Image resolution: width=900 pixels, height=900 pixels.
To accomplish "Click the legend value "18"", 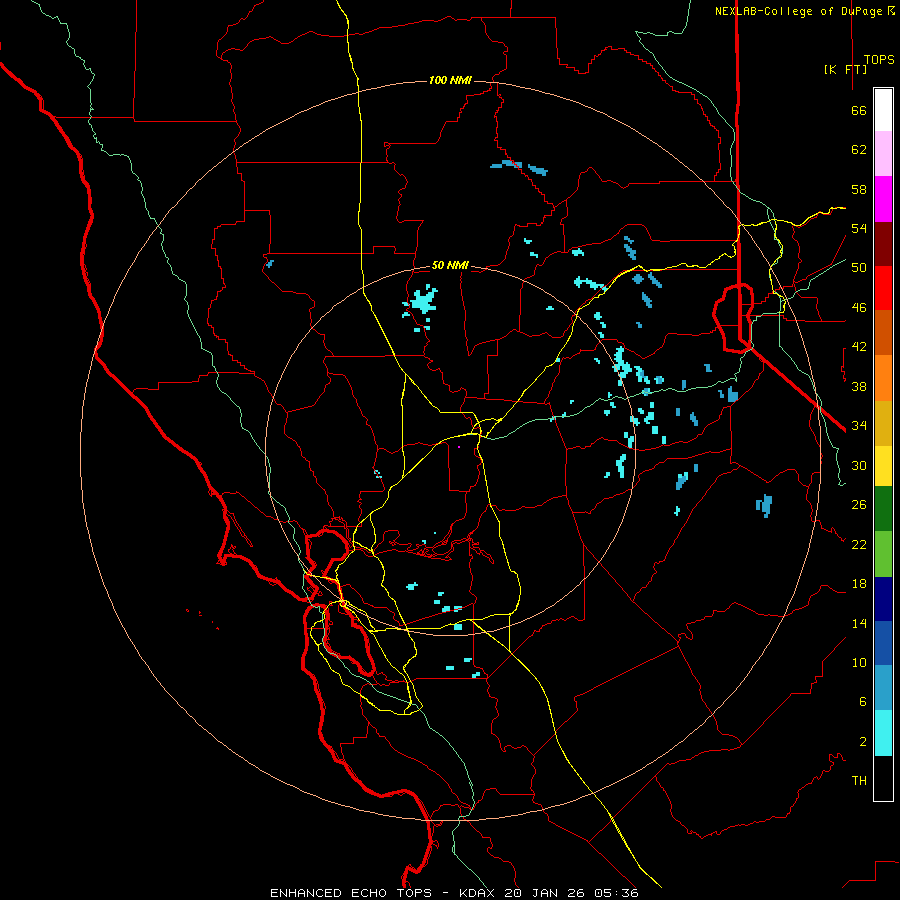I will coord(859,584).
